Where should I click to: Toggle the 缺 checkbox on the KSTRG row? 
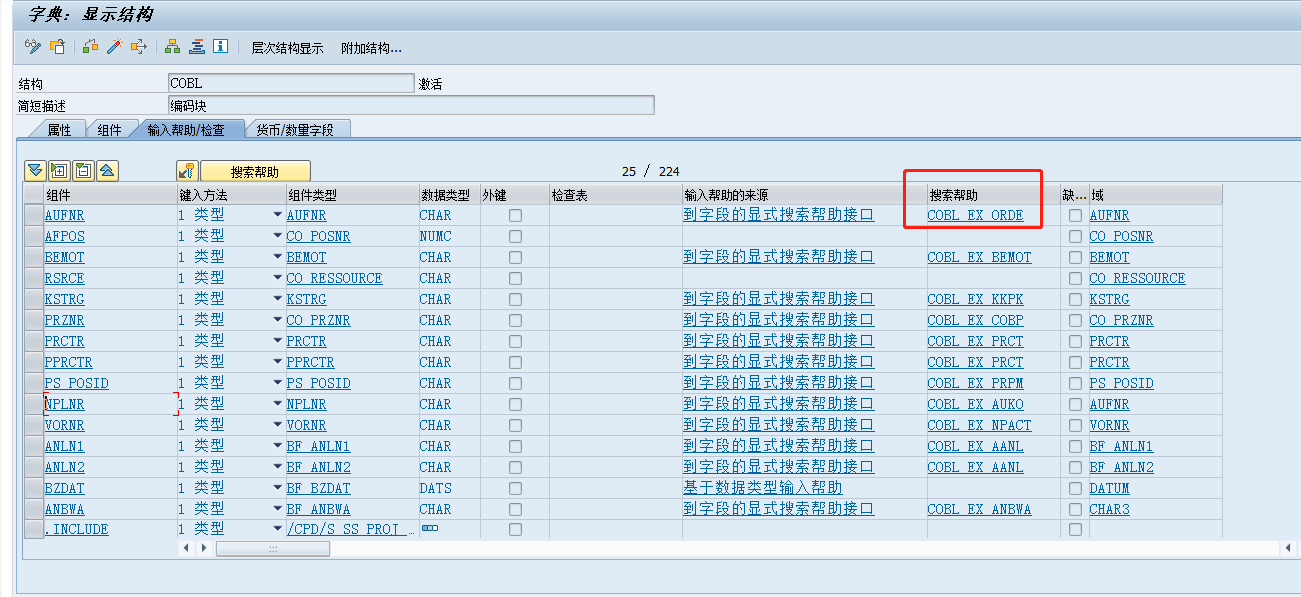1075,298
